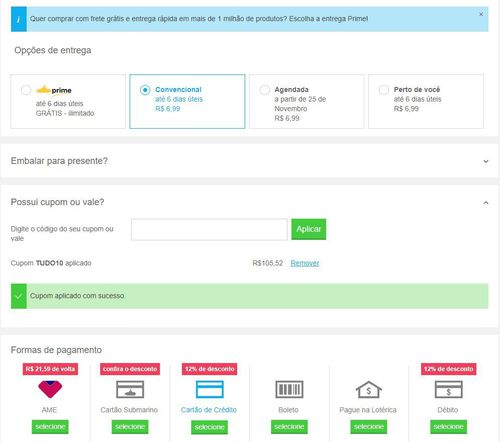
Task: Choose Perto de você delivery radio
Action: (x=384, y=90)
